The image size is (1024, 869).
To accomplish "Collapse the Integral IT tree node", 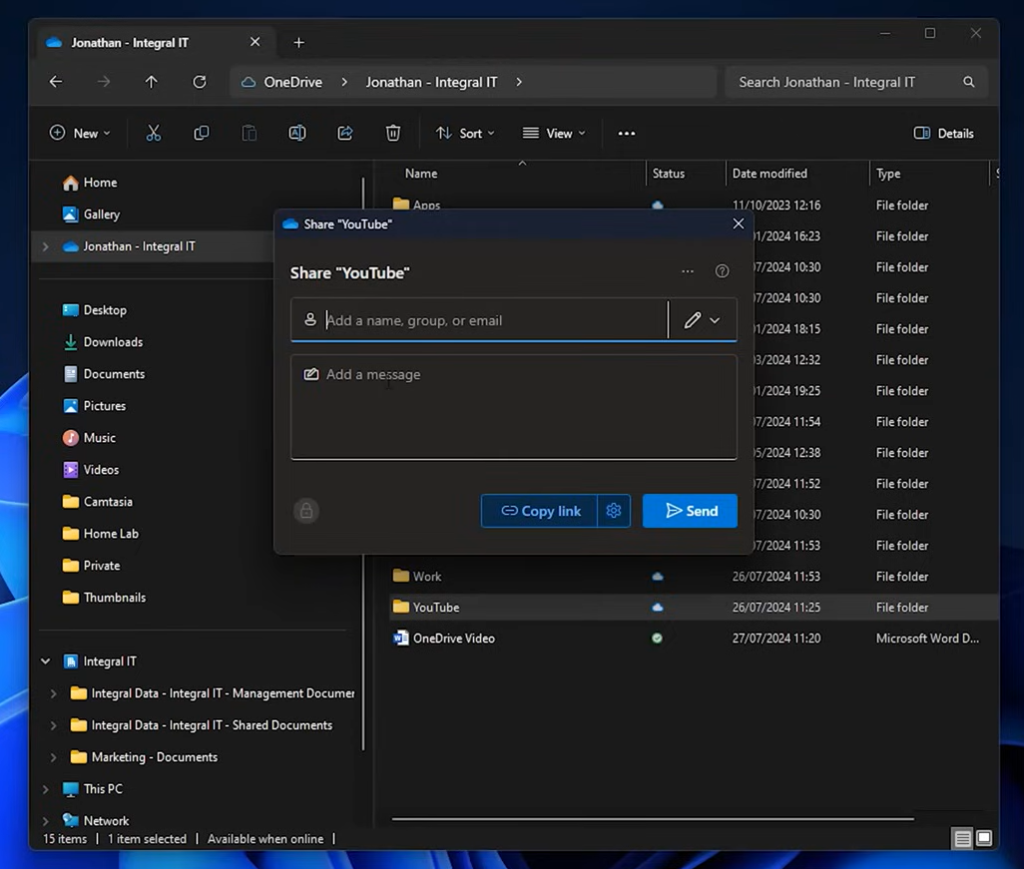I will tap(45, 661).
